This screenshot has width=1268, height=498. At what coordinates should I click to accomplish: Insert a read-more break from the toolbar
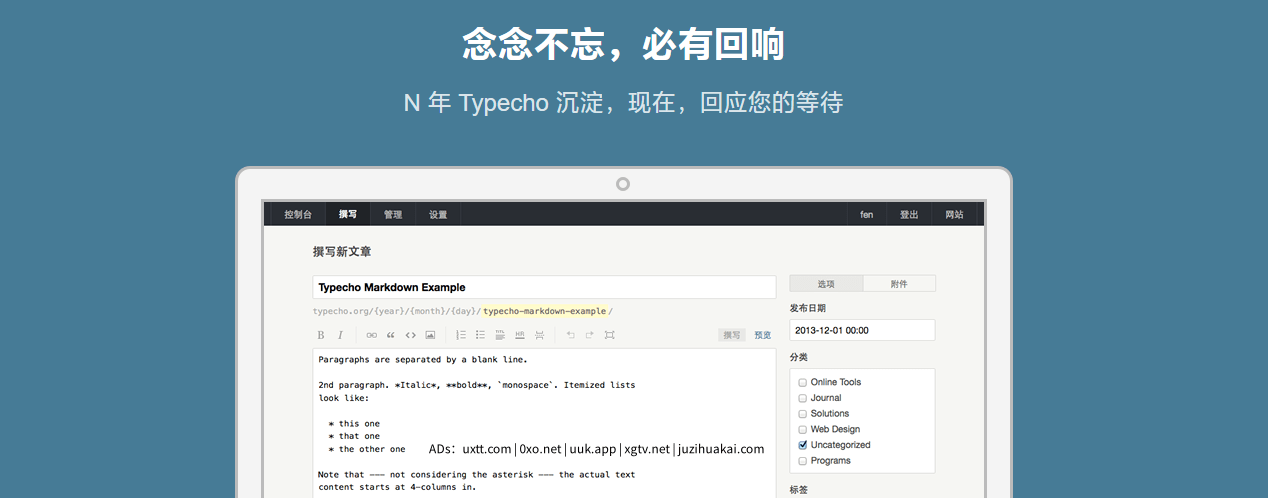pyautogui.click(x=540, y=335)
